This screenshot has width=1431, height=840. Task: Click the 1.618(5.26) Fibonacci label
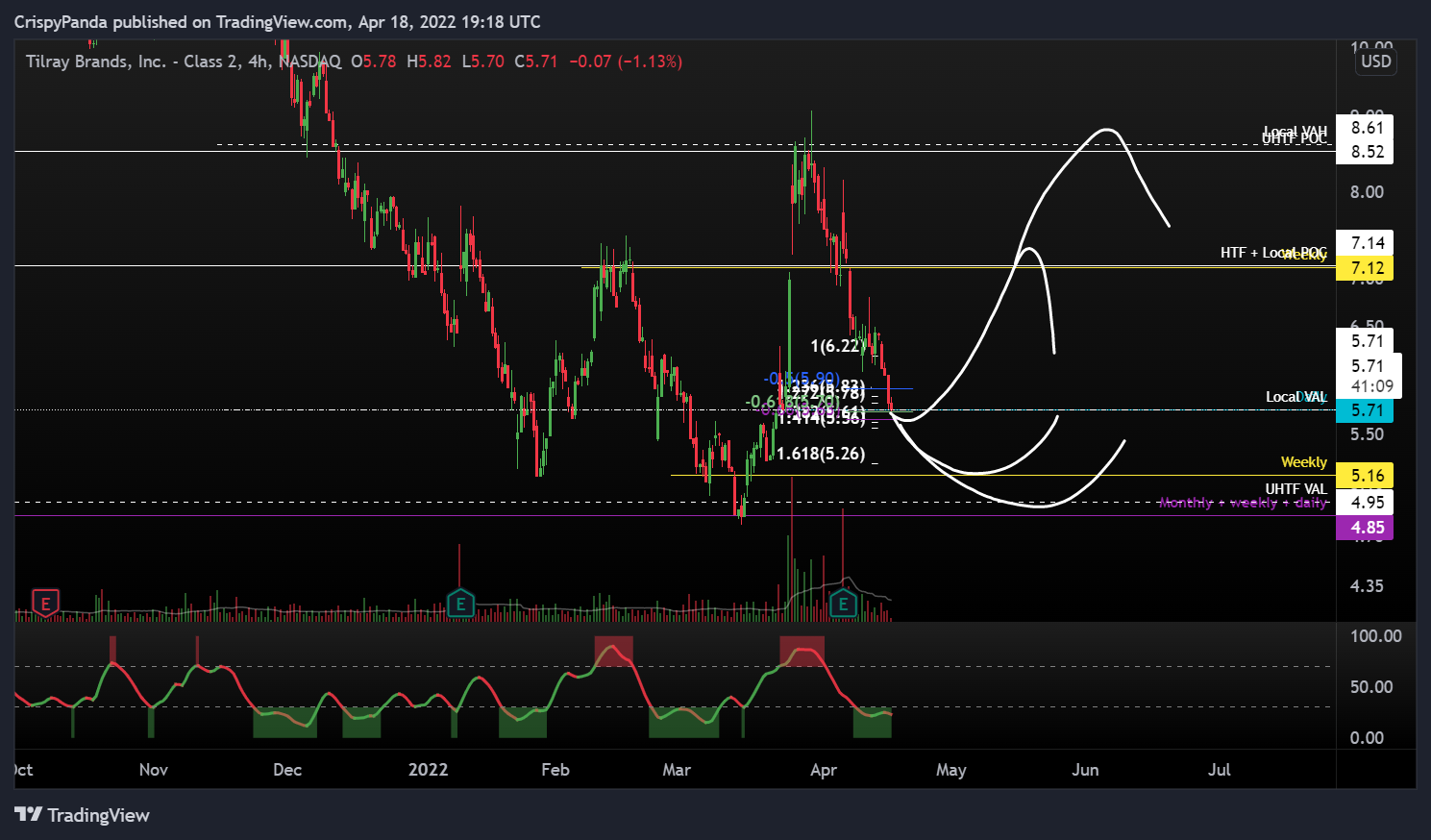coord(821,454)
